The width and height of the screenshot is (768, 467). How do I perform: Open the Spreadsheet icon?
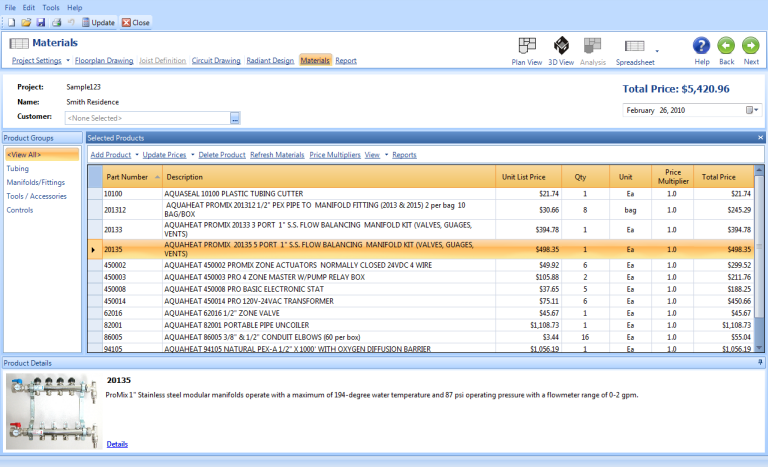coord(635,51)
